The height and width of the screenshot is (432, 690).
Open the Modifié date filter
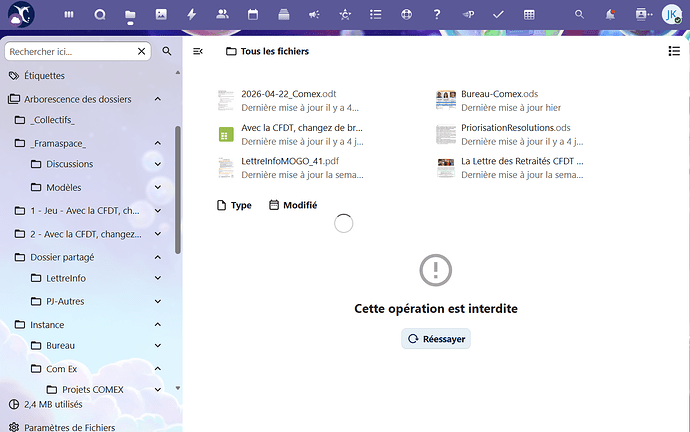[x=293, y=205]
